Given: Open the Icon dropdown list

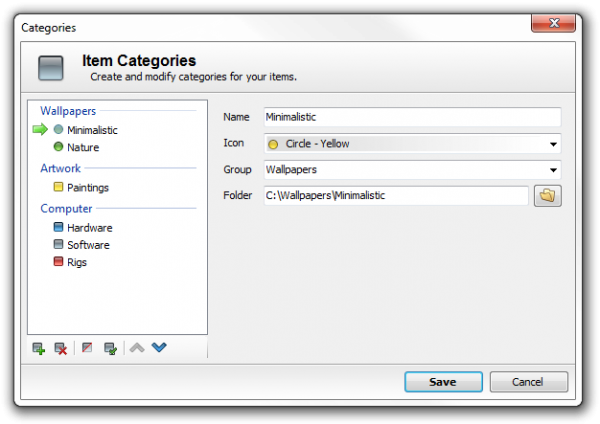Looking at the screenshot, I should [553, 144].
